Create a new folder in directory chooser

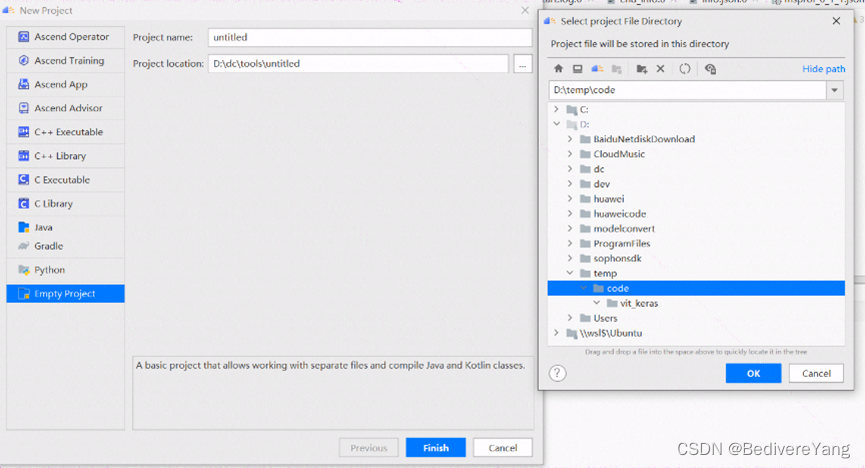[642, 69]
